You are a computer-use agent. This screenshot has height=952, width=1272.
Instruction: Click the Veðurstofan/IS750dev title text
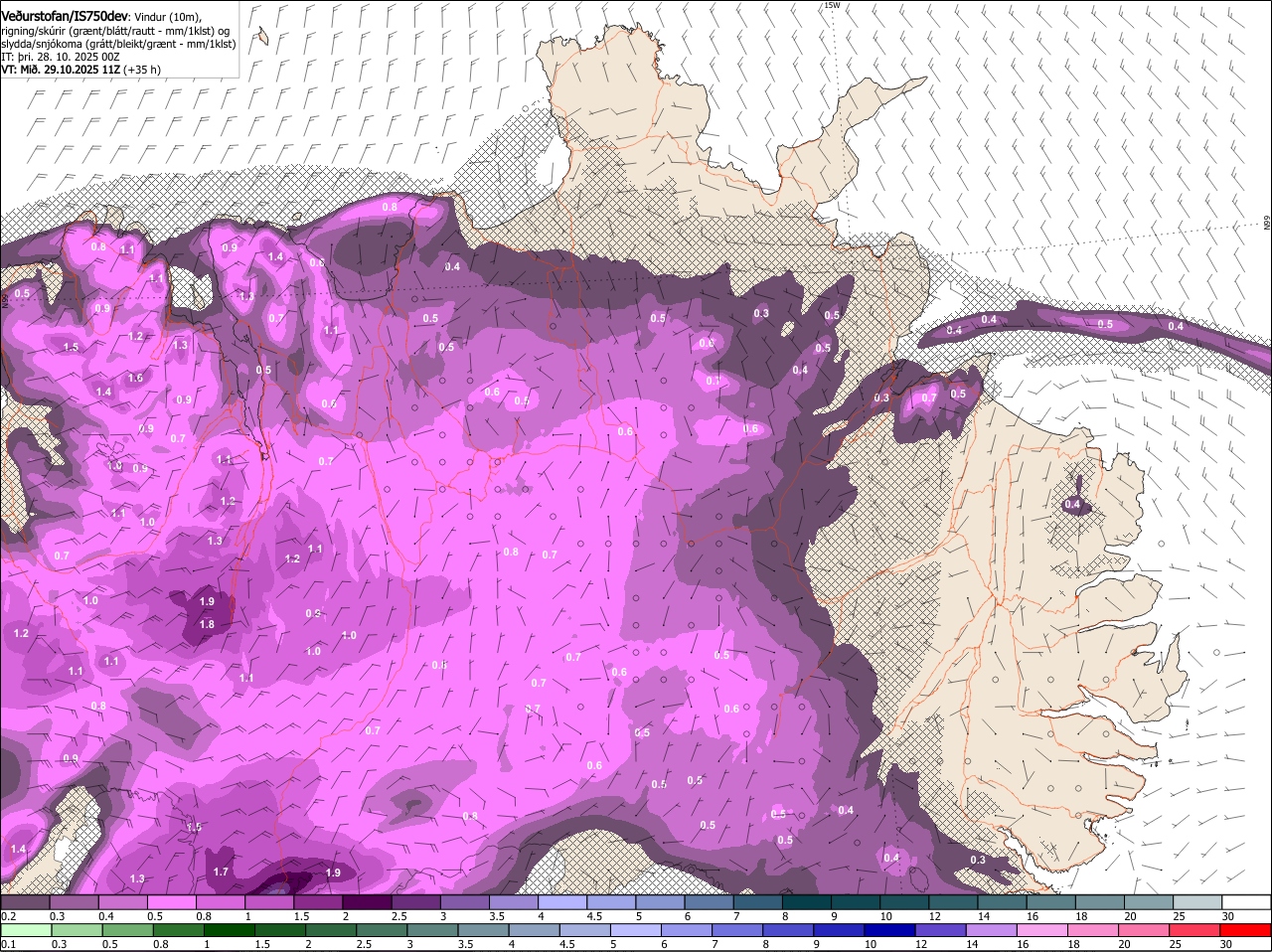click(65, 17)
